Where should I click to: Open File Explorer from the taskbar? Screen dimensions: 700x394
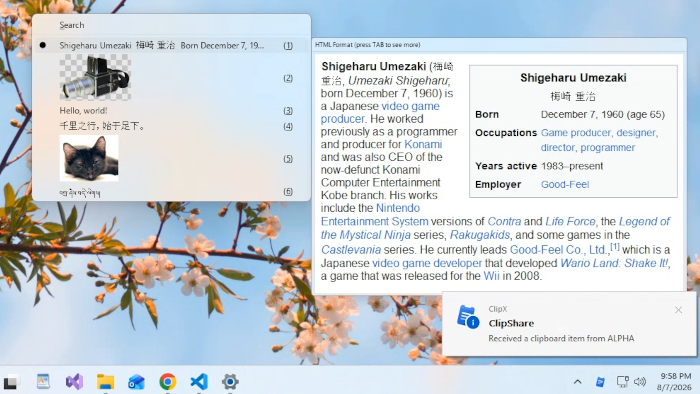pyautogui.click(x=105, y=382)
